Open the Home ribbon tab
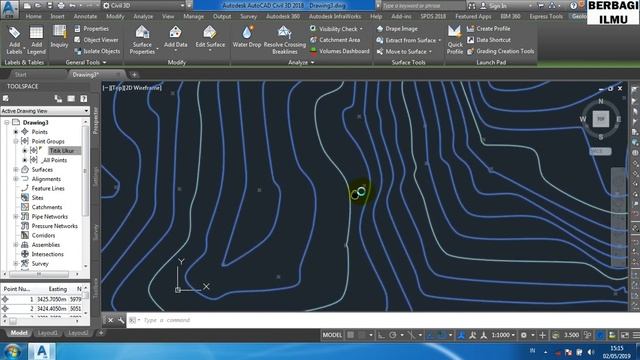 click(33, 16)
